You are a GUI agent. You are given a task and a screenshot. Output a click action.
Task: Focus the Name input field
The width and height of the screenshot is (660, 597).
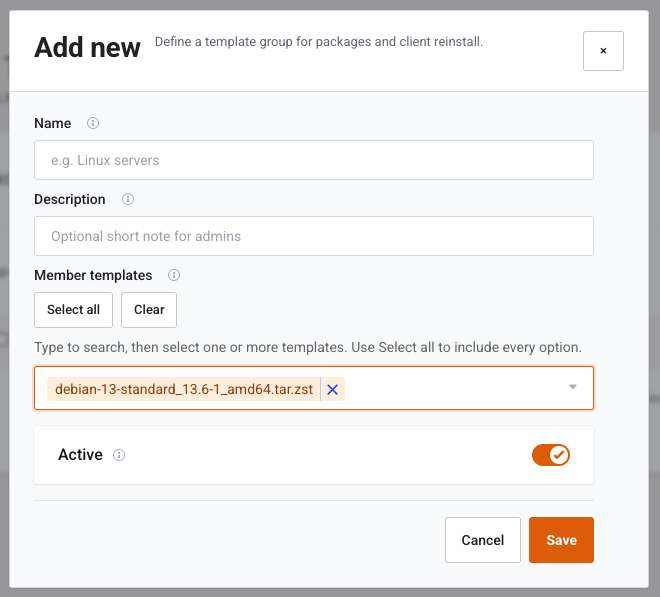[x=314, y=160]
